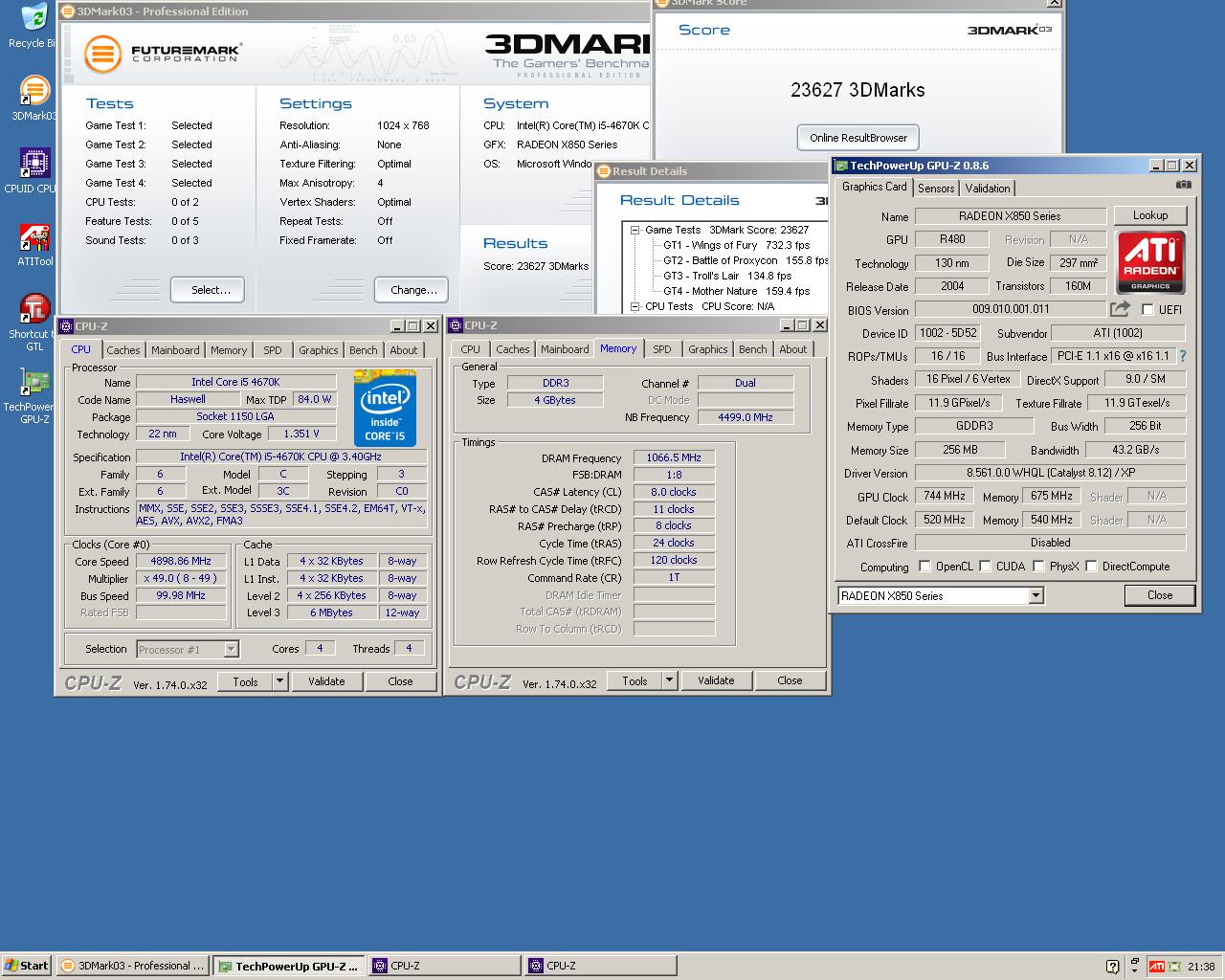The width and height of the screenshot is (1225, 980).
Task: Select the GT3 - Troll's Lair result row
Action: [x=727, y=276]
